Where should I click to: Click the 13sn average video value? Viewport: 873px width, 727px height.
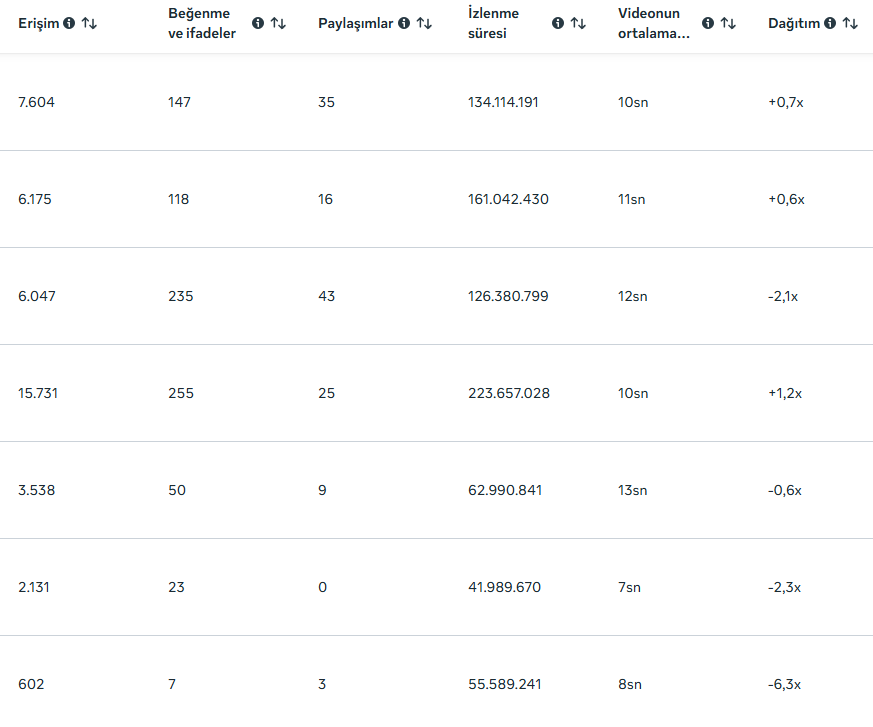coord(632,490)
